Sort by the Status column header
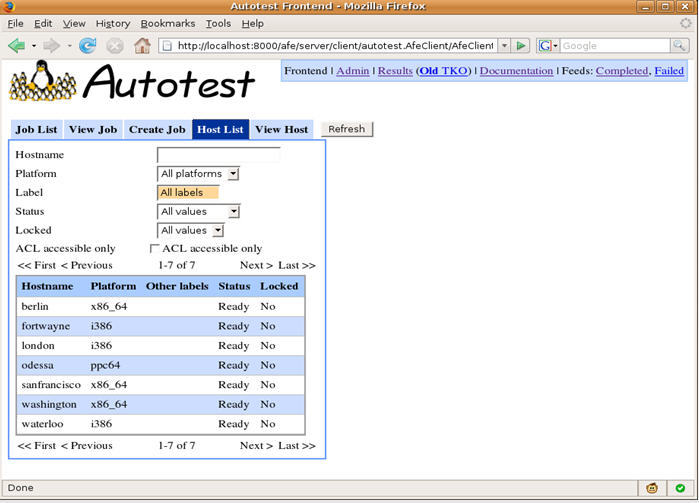The width and height of the screenshot is (699, 503). tap(234, 286)
